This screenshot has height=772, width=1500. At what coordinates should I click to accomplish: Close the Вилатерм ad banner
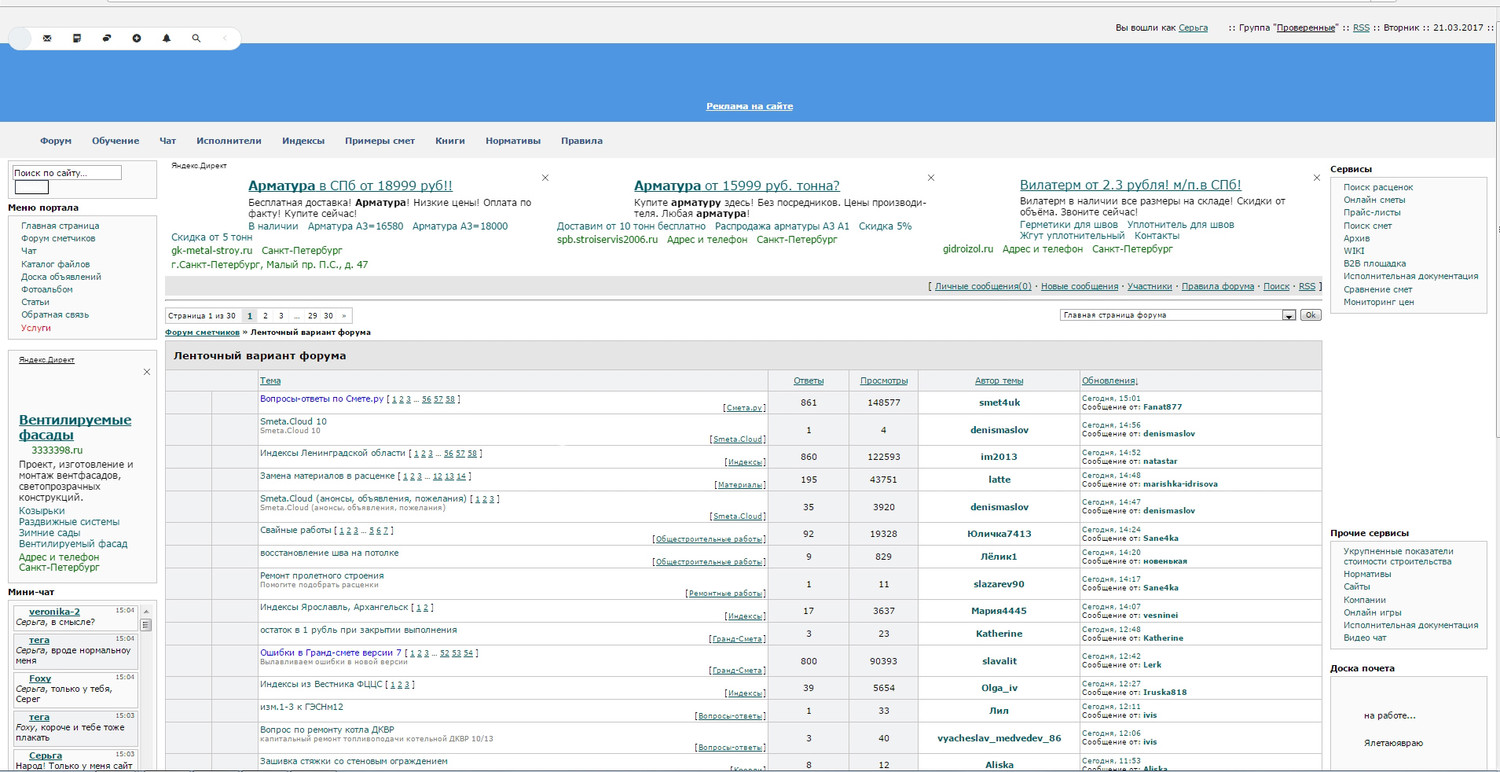[x=1316, y=178]
